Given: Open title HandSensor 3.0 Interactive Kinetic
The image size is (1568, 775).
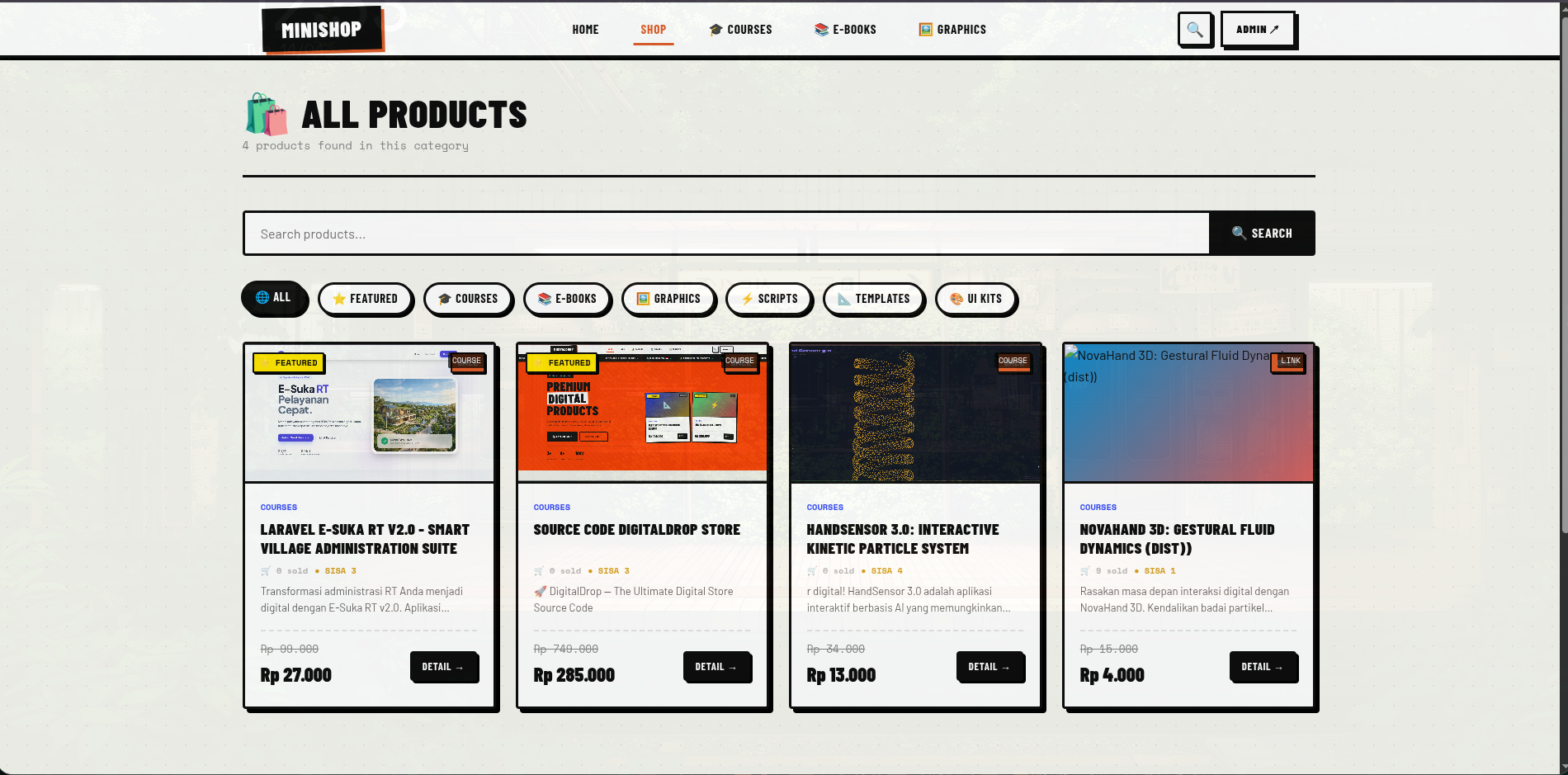Looking at the screenshot, I should point(903,539).
